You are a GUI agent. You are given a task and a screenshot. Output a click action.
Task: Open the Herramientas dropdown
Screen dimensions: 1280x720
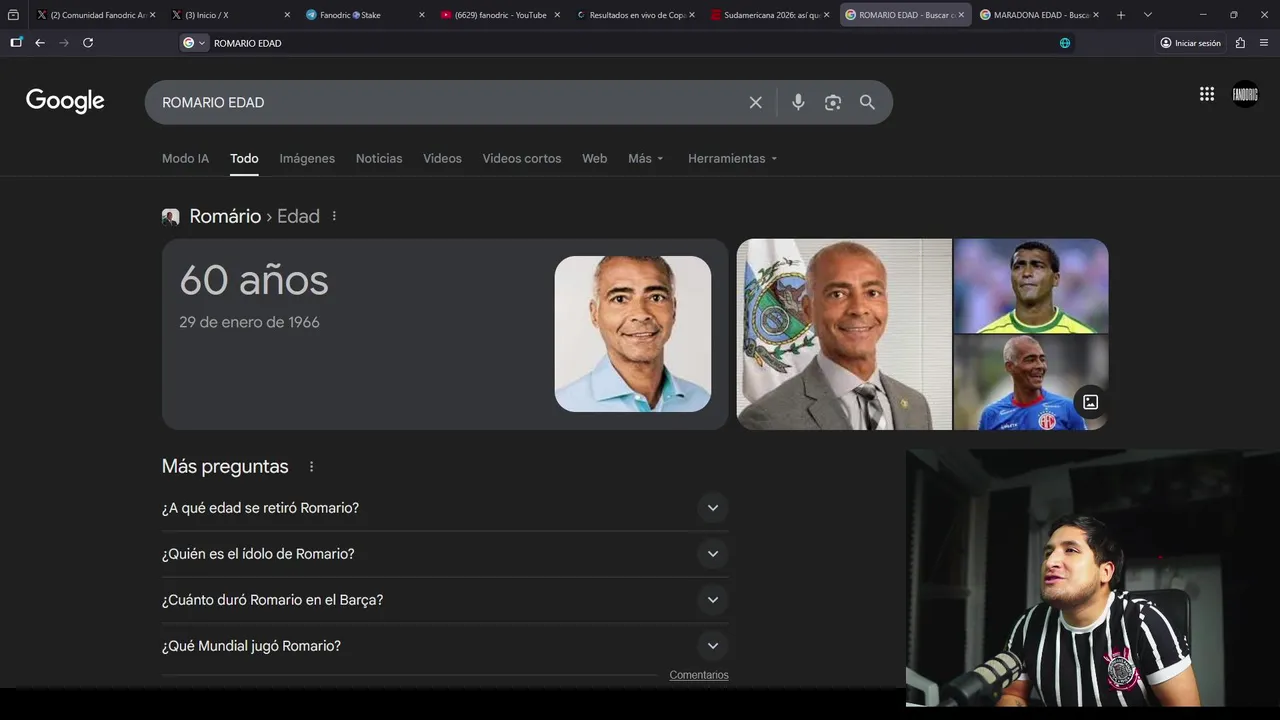point(733,158)
